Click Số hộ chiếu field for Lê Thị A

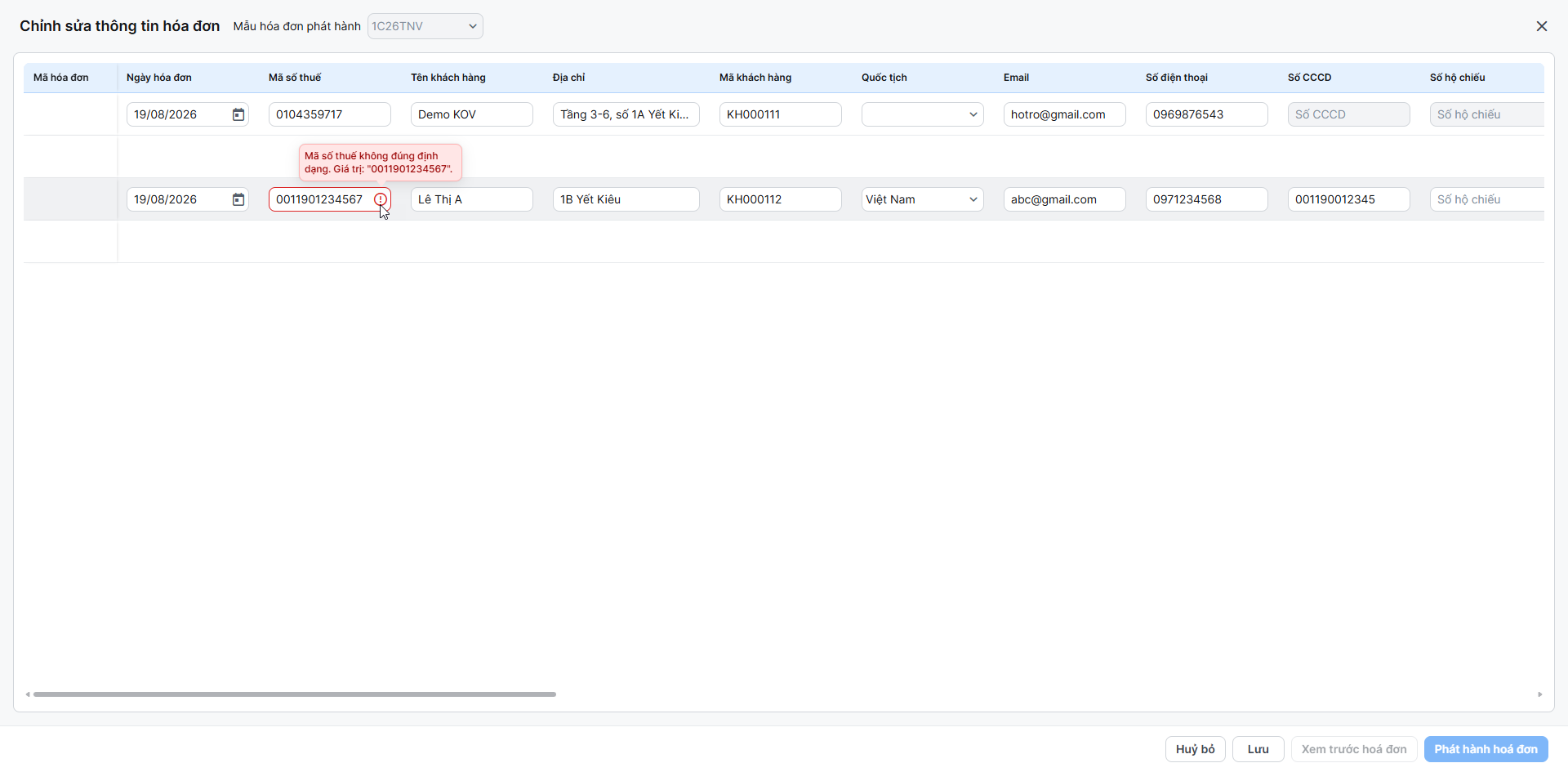coord(1486,199)
